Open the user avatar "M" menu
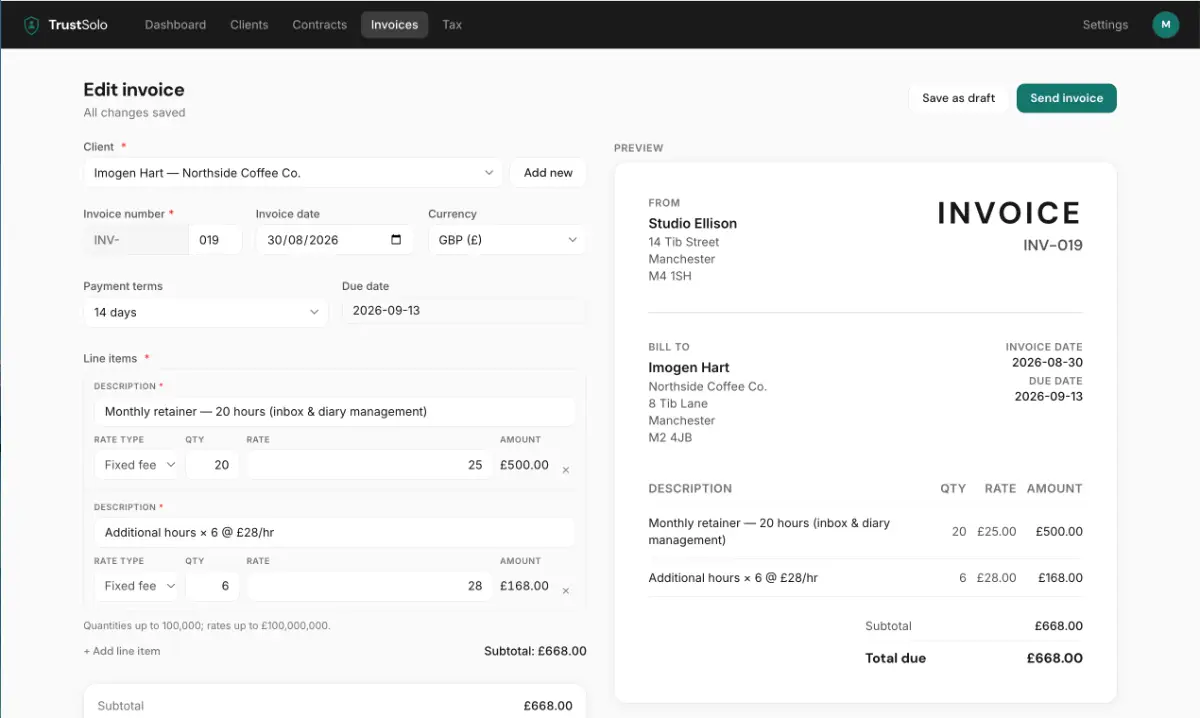 click(x=1166, y=25)
